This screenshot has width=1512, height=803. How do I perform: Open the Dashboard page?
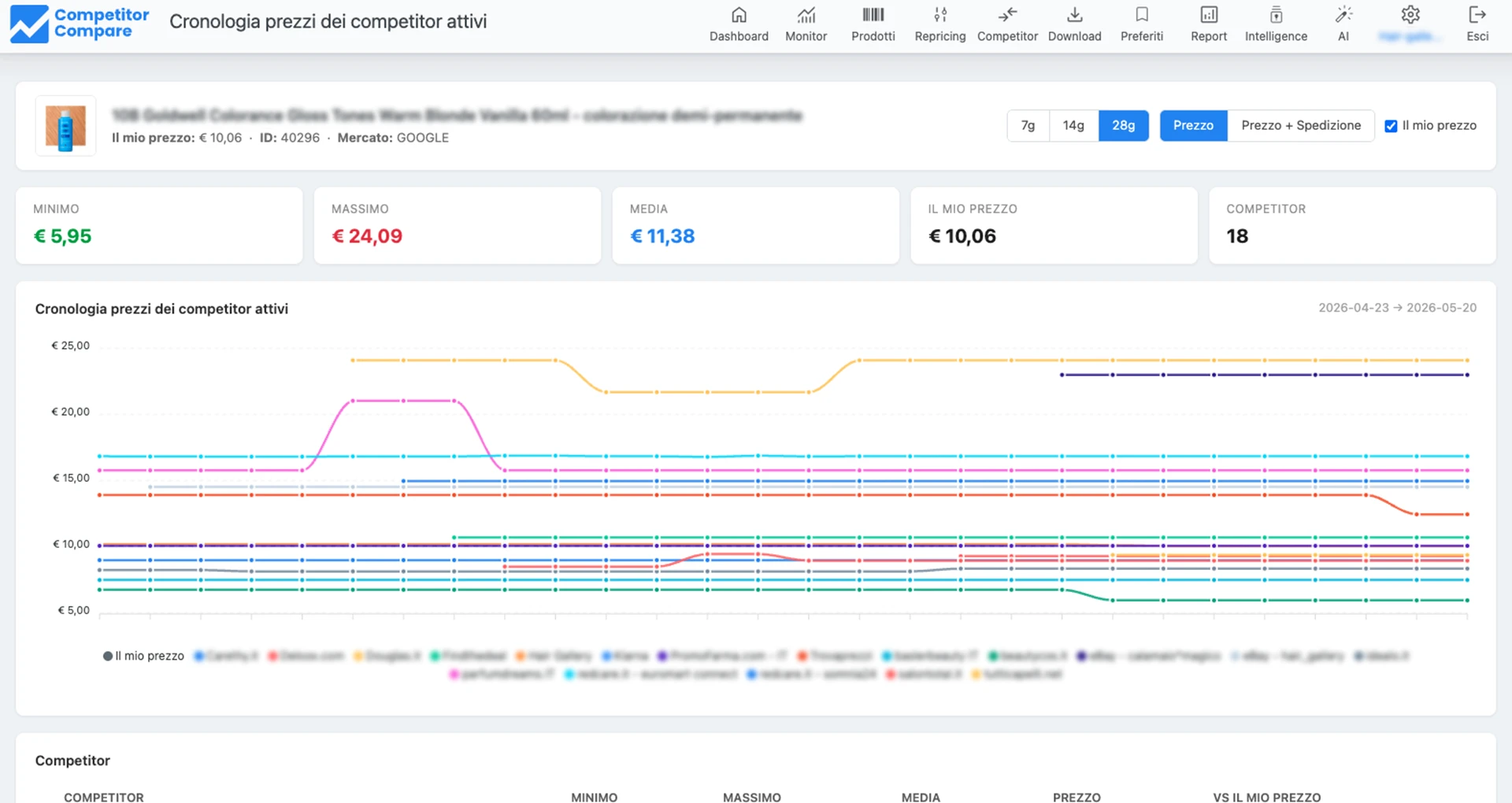point(739,24)
